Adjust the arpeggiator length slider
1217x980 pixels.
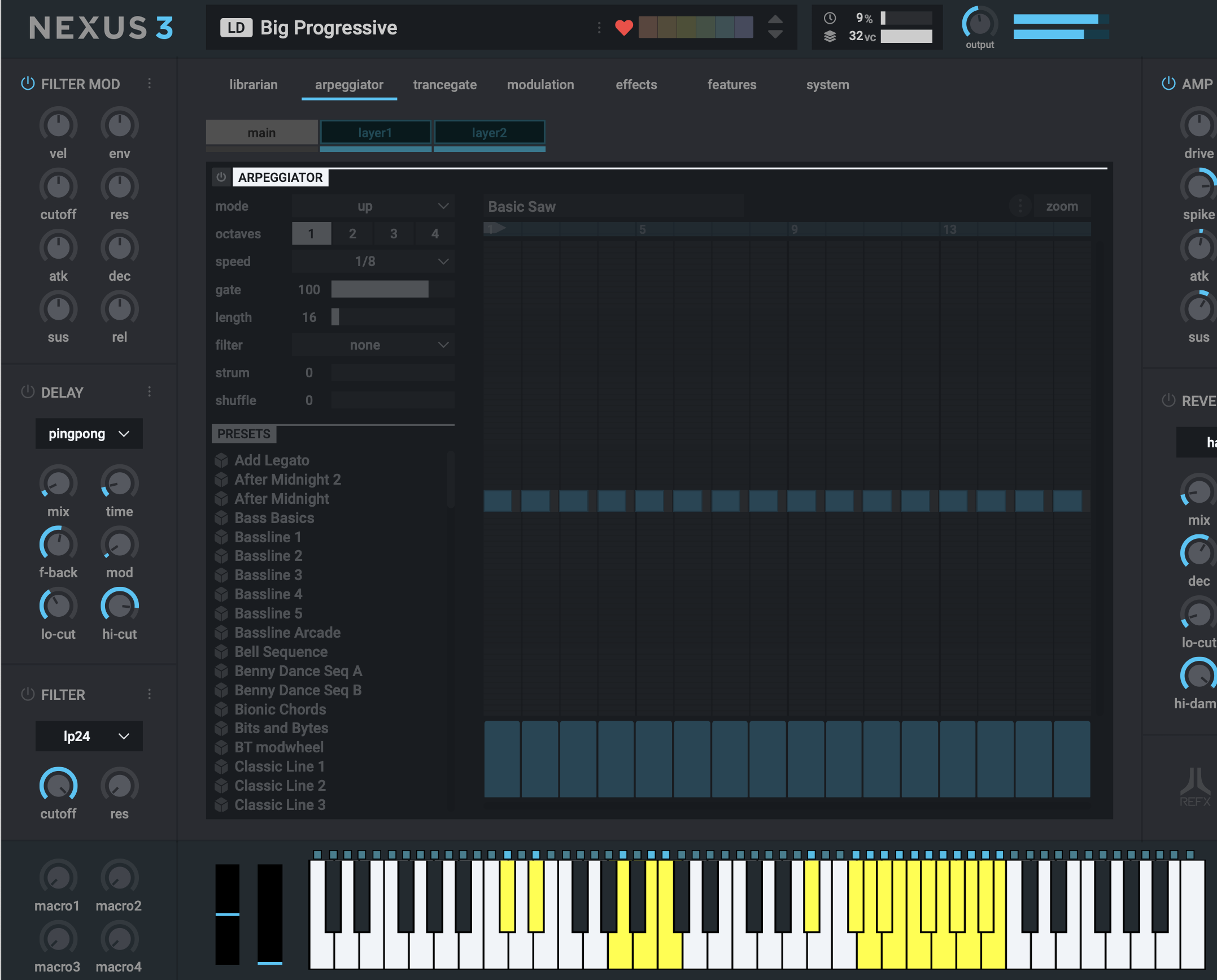(x=393, y=317)
